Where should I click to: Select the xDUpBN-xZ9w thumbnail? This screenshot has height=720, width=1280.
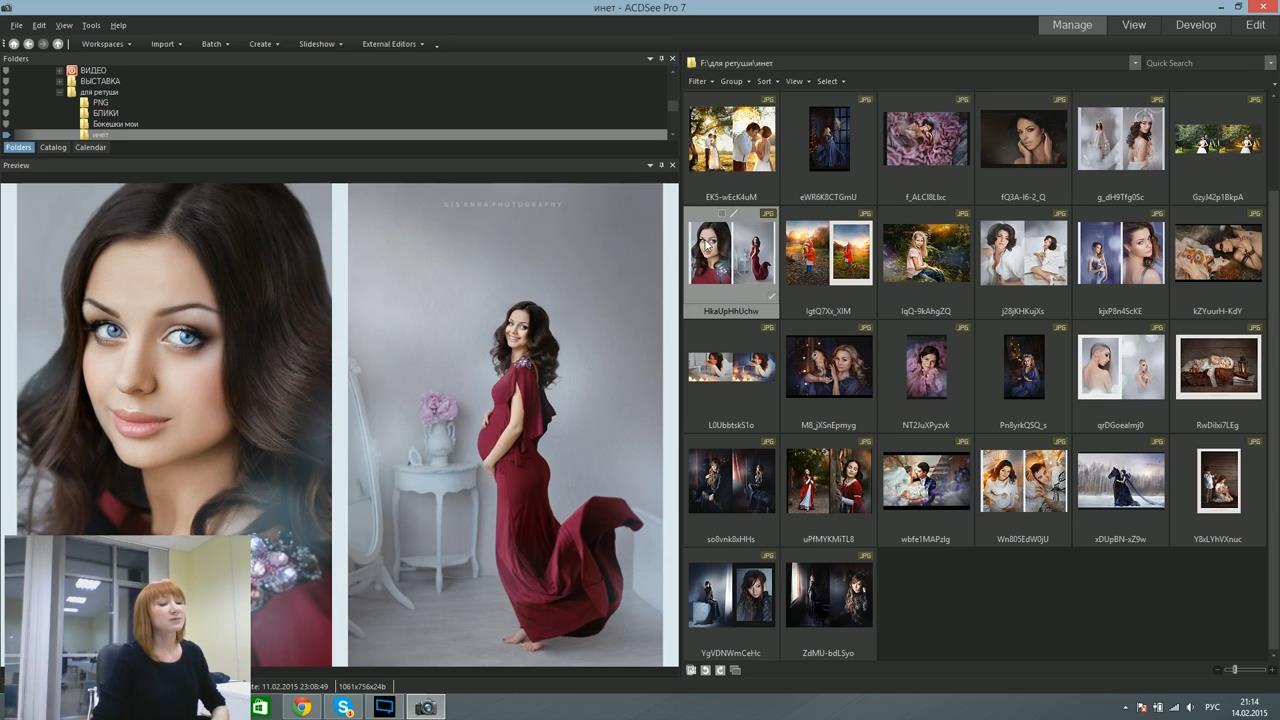pyautogui.click(x=1121, y=488)
